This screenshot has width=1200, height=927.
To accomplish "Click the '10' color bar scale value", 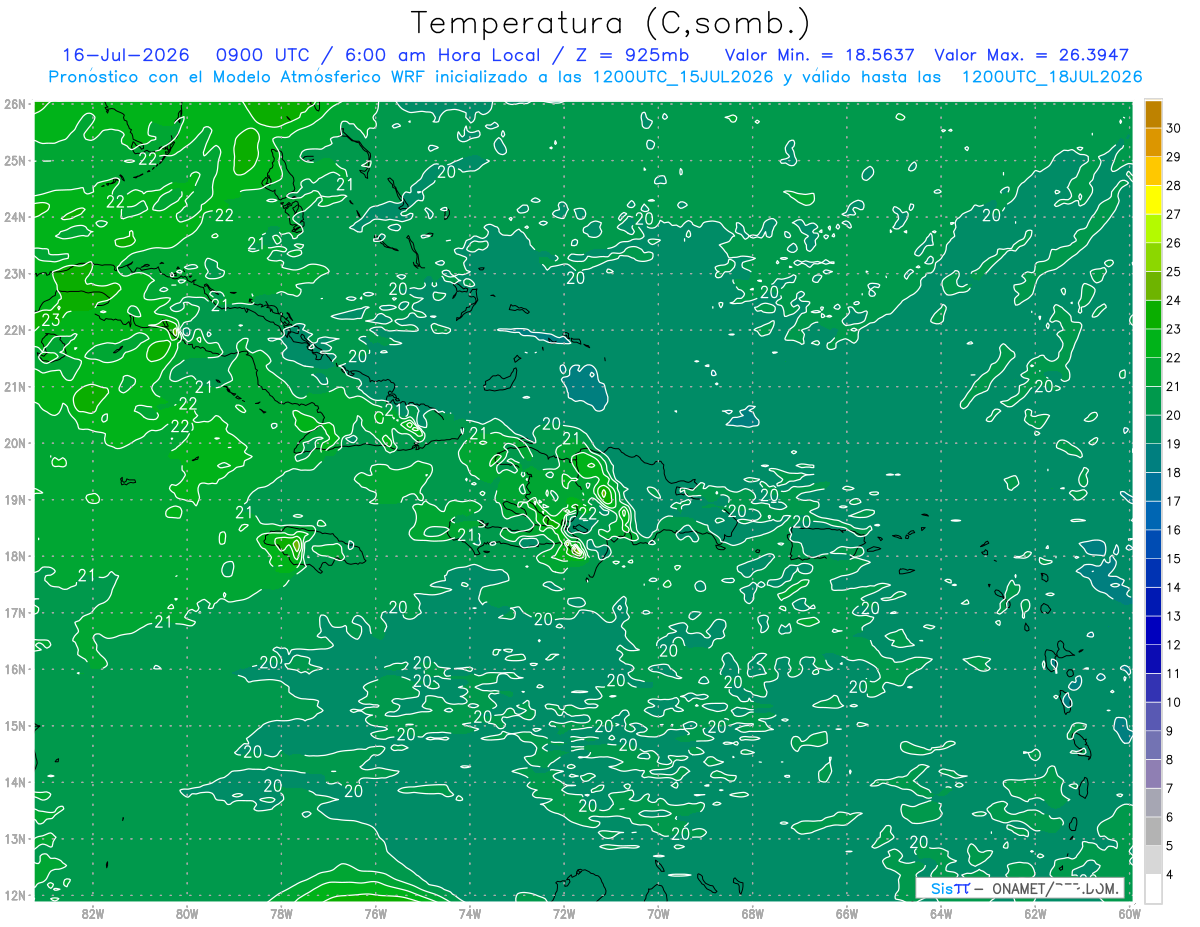I will 1174,702.
